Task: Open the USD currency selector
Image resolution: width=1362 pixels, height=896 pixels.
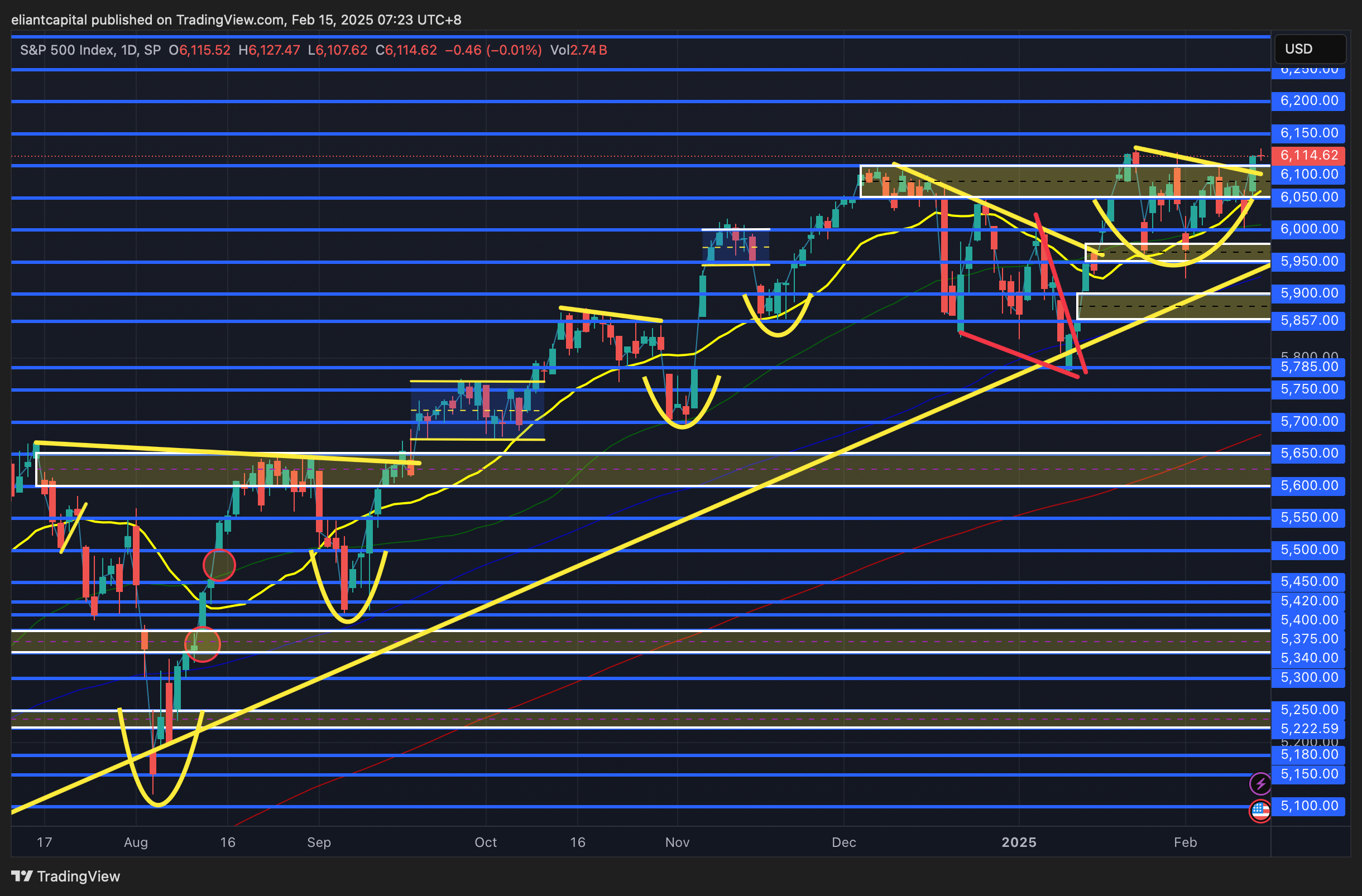Action: coord(1310,49)
